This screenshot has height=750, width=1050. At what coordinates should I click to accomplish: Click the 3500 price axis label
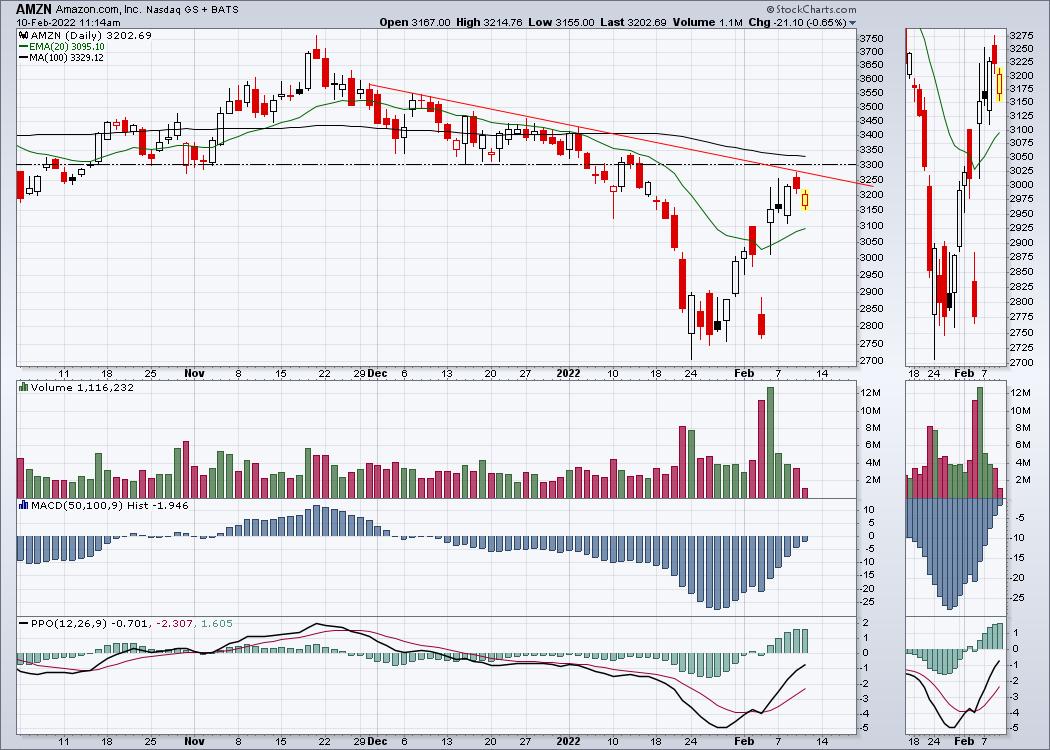[x=871, y=107]
